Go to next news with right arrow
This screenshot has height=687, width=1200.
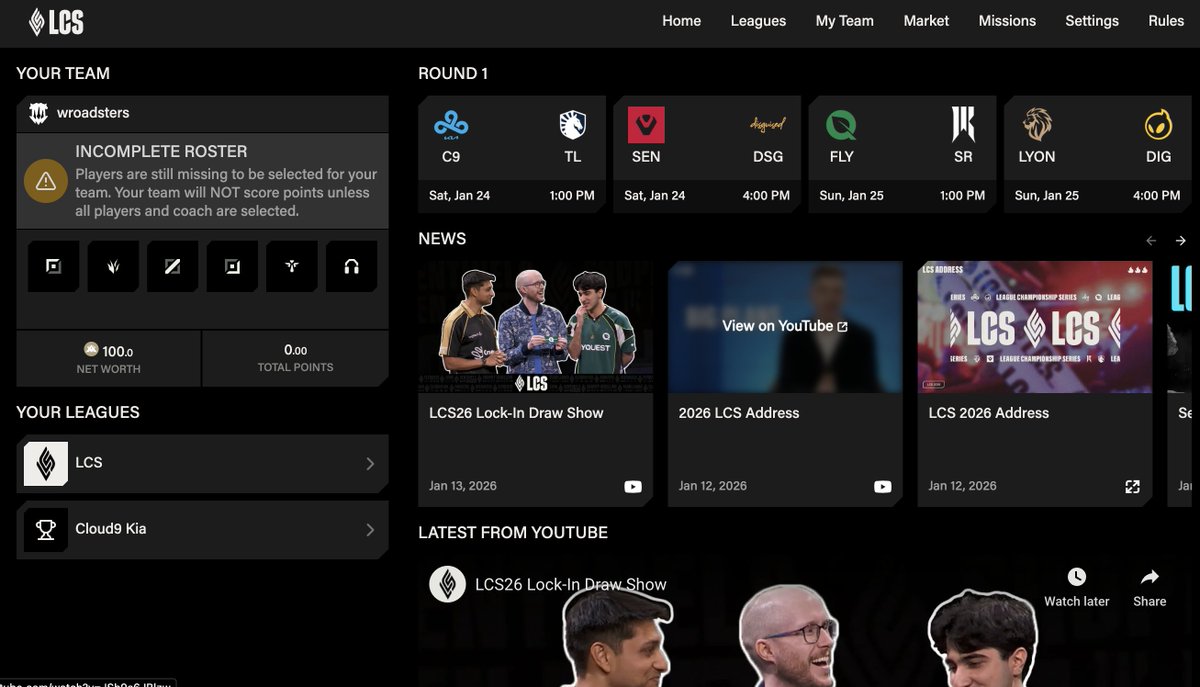(x=1181, y=240)
